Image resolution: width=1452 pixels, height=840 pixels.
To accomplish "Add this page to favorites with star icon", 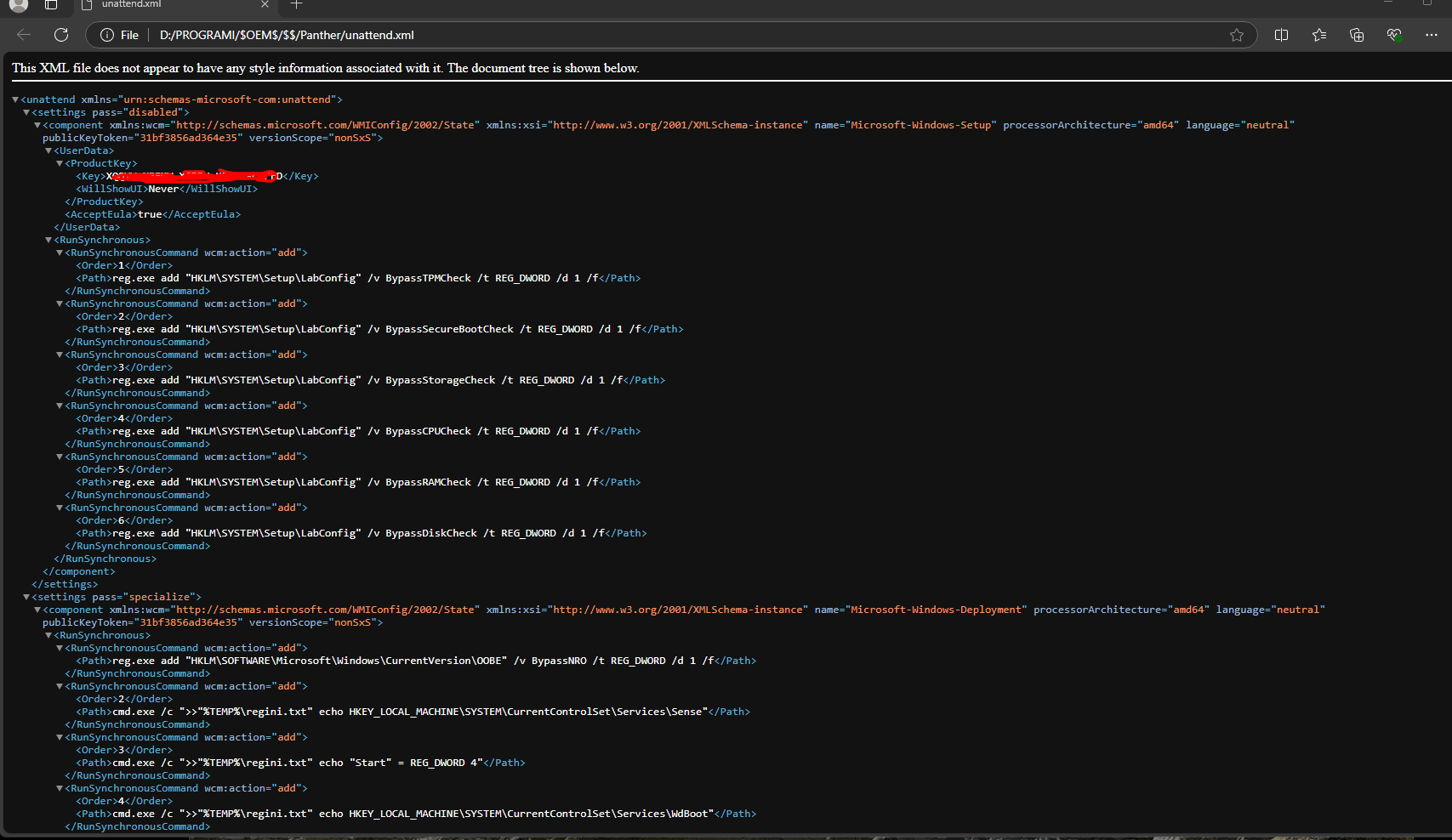I will pyautogui.click(x=1237, y=35).
